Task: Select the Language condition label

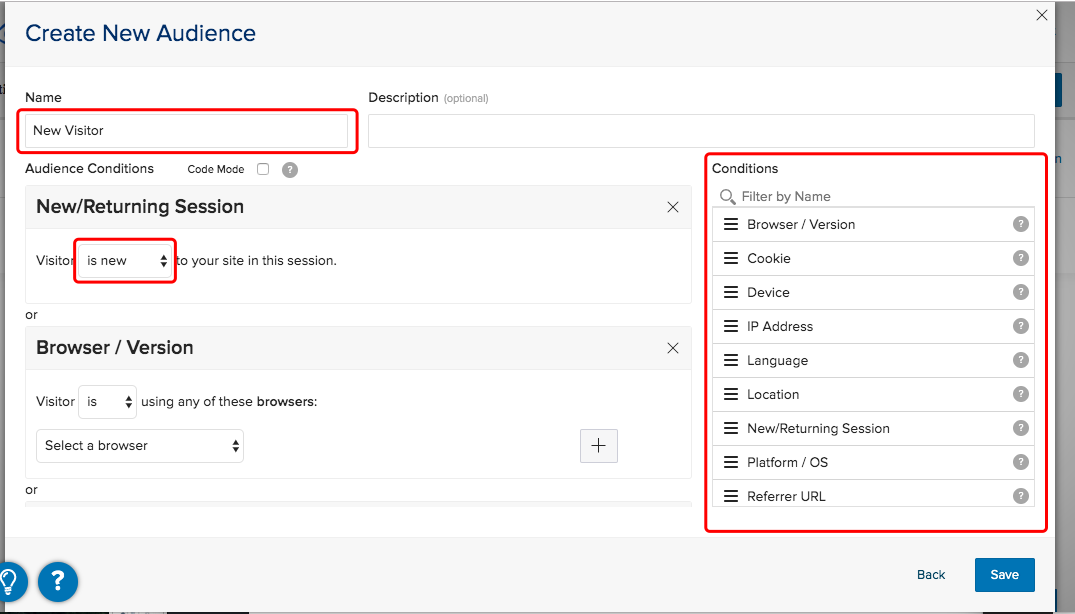Action: [x=777, y=361]
